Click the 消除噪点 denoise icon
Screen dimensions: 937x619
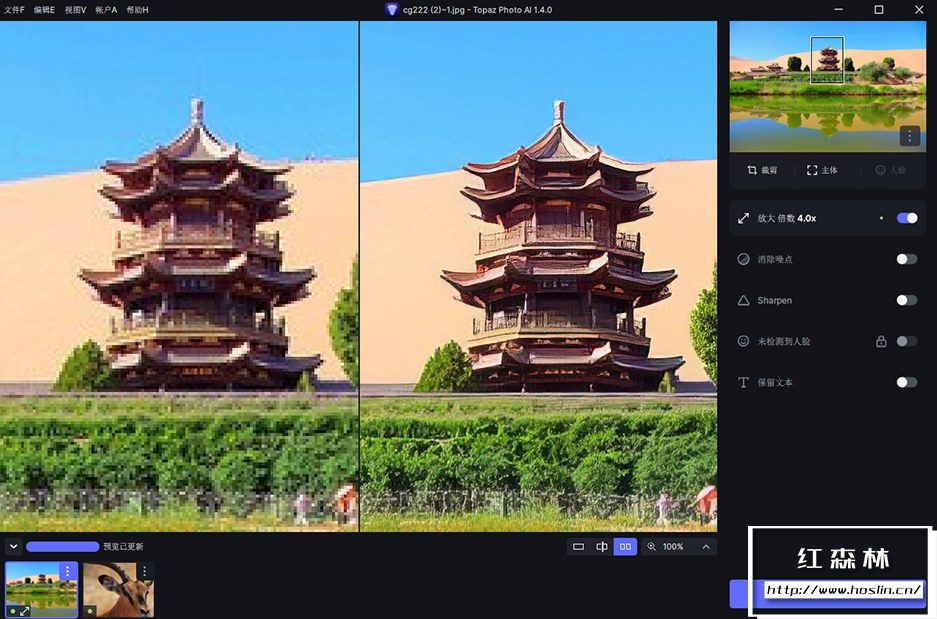[x=743, y=259]
